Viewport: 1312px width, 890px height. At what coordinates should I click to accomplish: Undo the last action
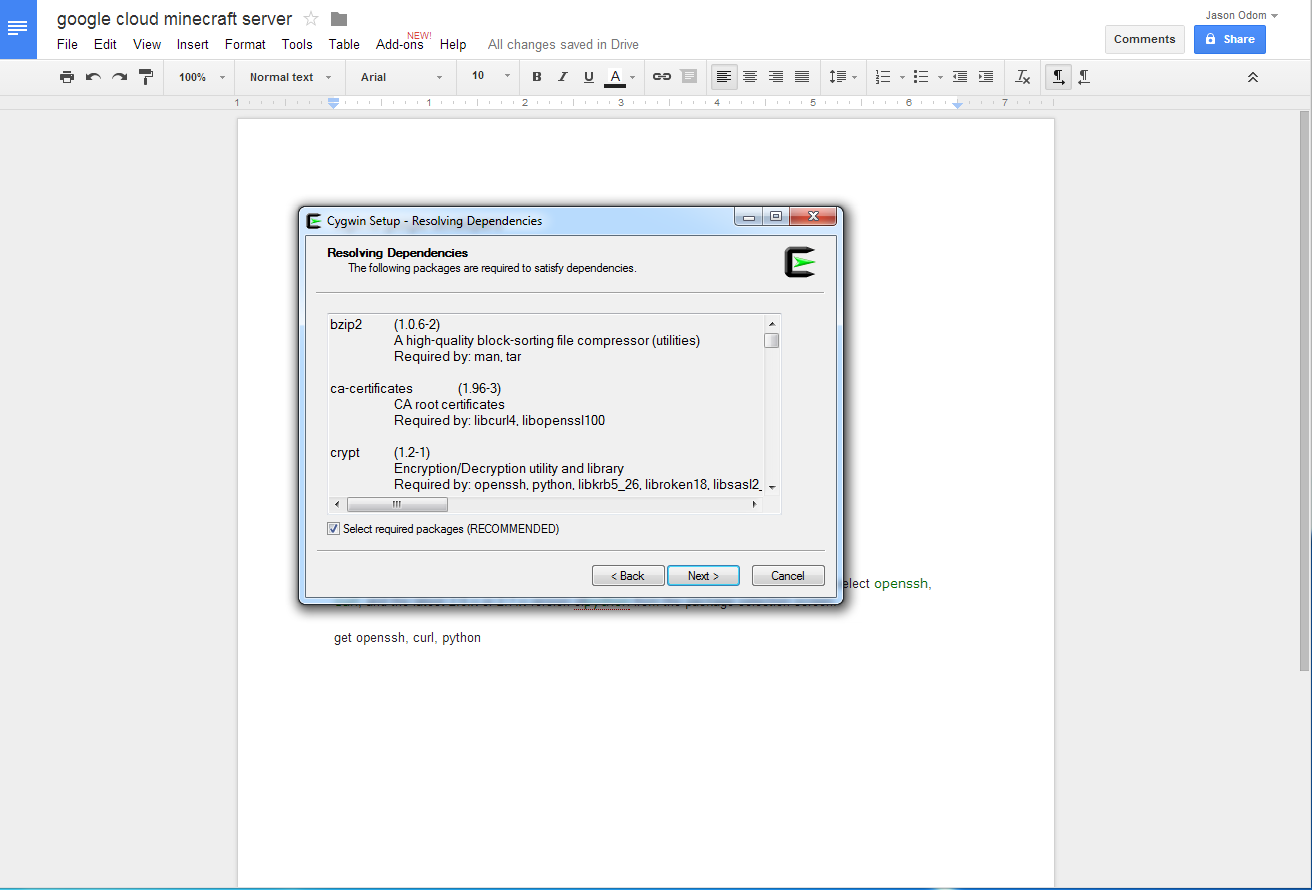coord(93,77)
